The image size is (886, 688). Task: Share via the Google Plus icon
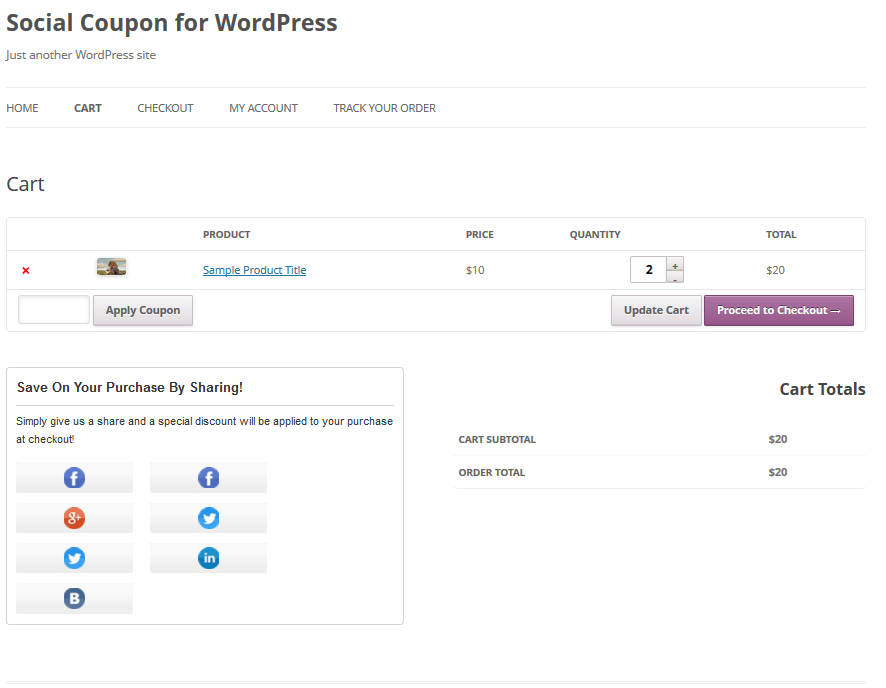click(x=74, y=518)
